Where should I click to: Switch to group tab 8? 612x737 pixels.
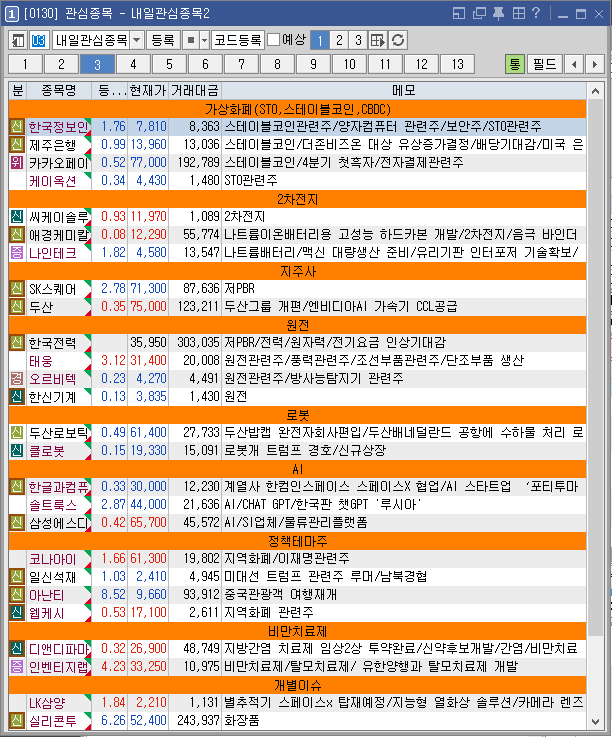tap(277, 64)
